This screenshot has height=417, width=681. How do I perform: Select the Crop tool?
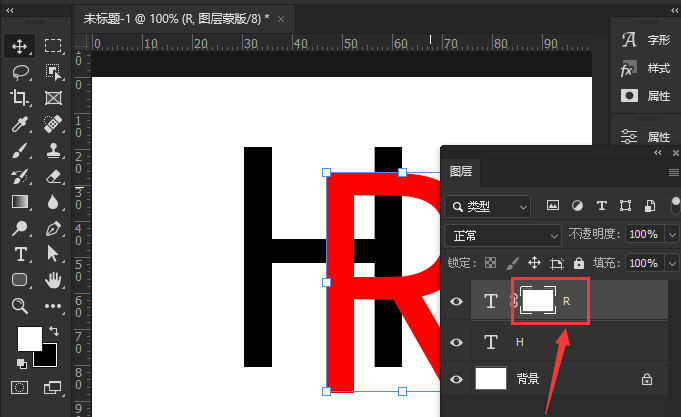click(x=19, y=98)
